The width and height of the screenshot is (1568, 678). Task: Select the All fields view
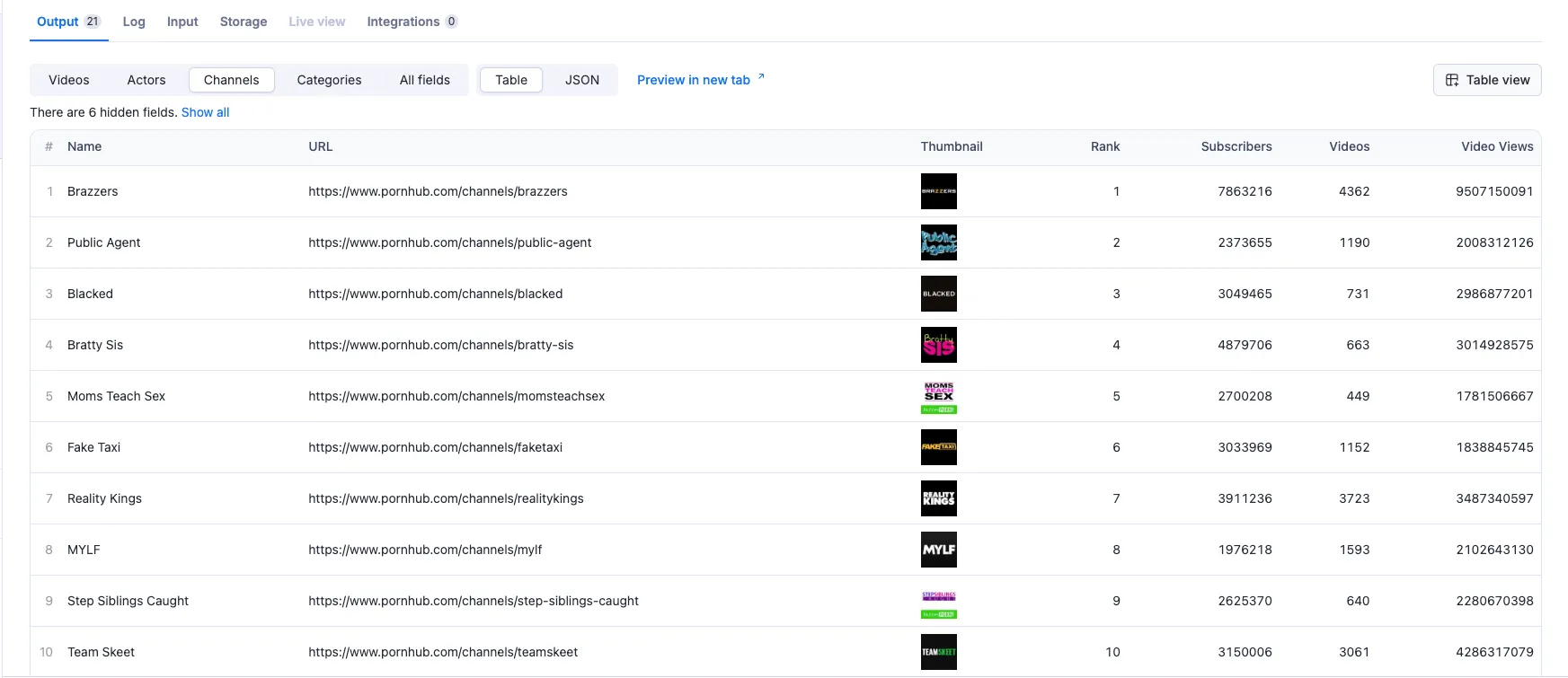point(425,80)
